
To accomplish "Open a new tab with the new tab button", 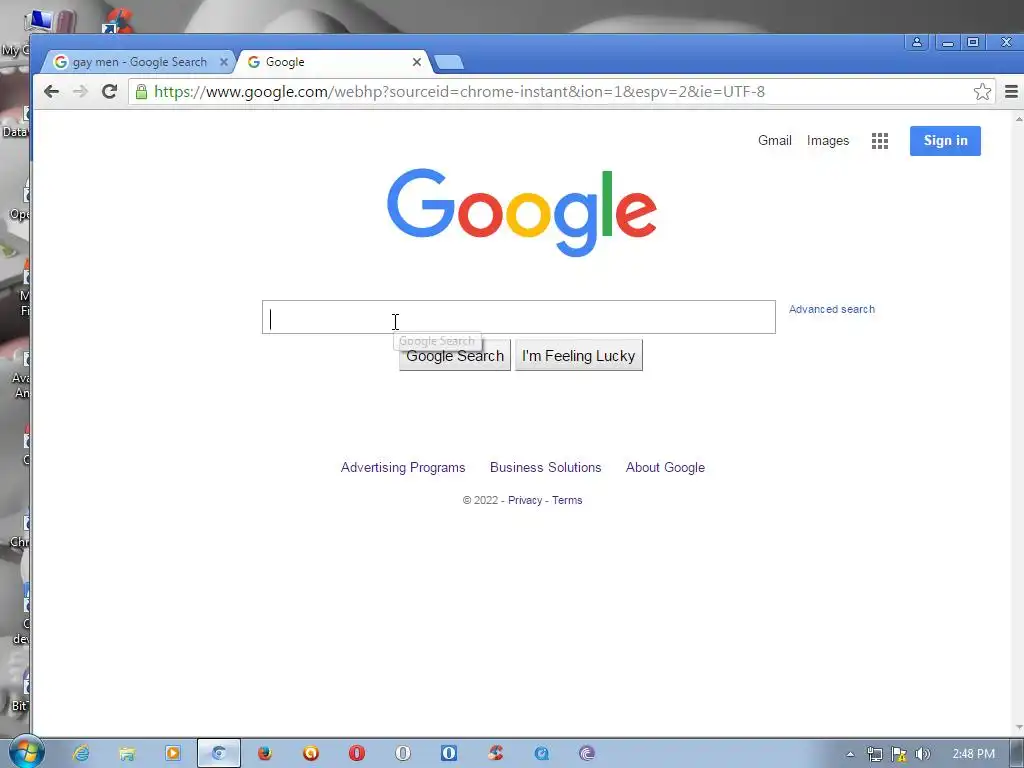I will [449, 62].
